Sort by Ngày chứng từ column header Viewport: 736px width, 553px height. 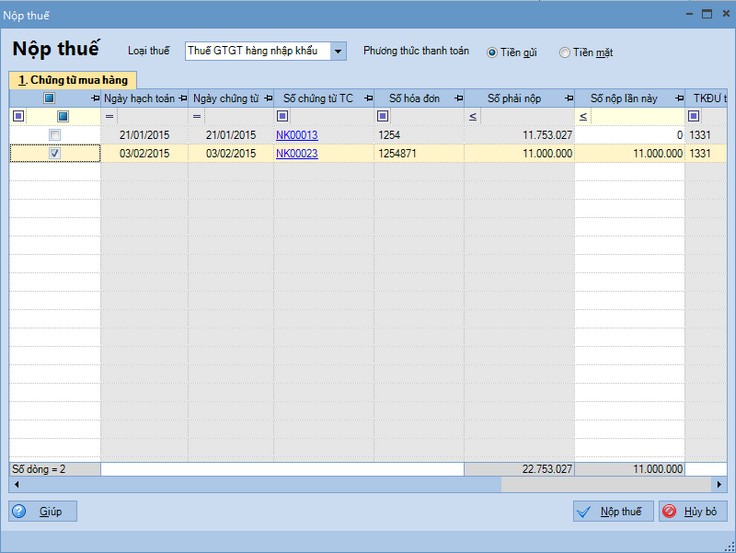tap(226, 99)
